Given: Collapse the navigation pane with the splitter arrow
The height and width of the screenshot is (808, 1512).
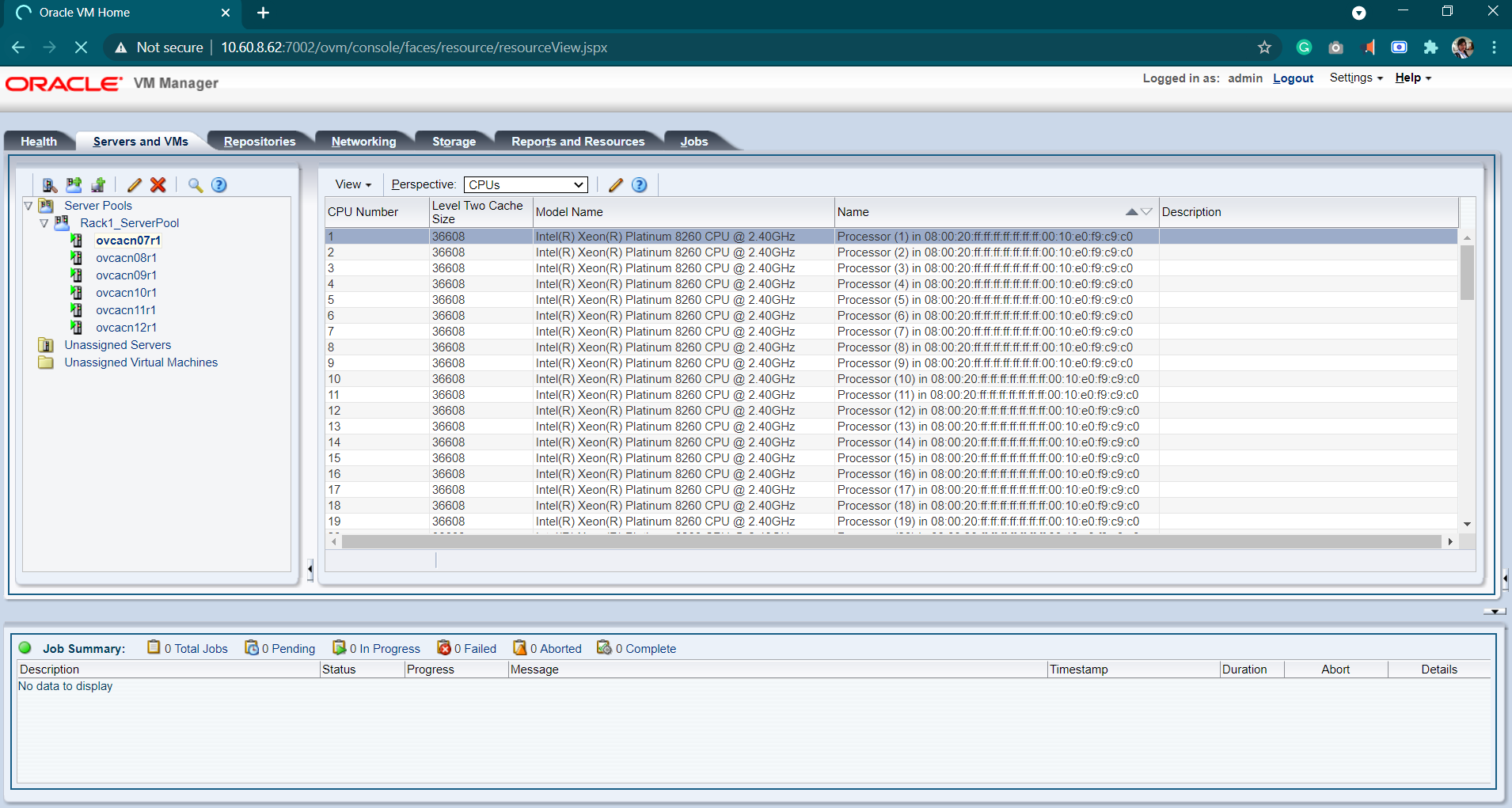Looking at the screenshot, I should pyautogui.click(x=310, y=569).
